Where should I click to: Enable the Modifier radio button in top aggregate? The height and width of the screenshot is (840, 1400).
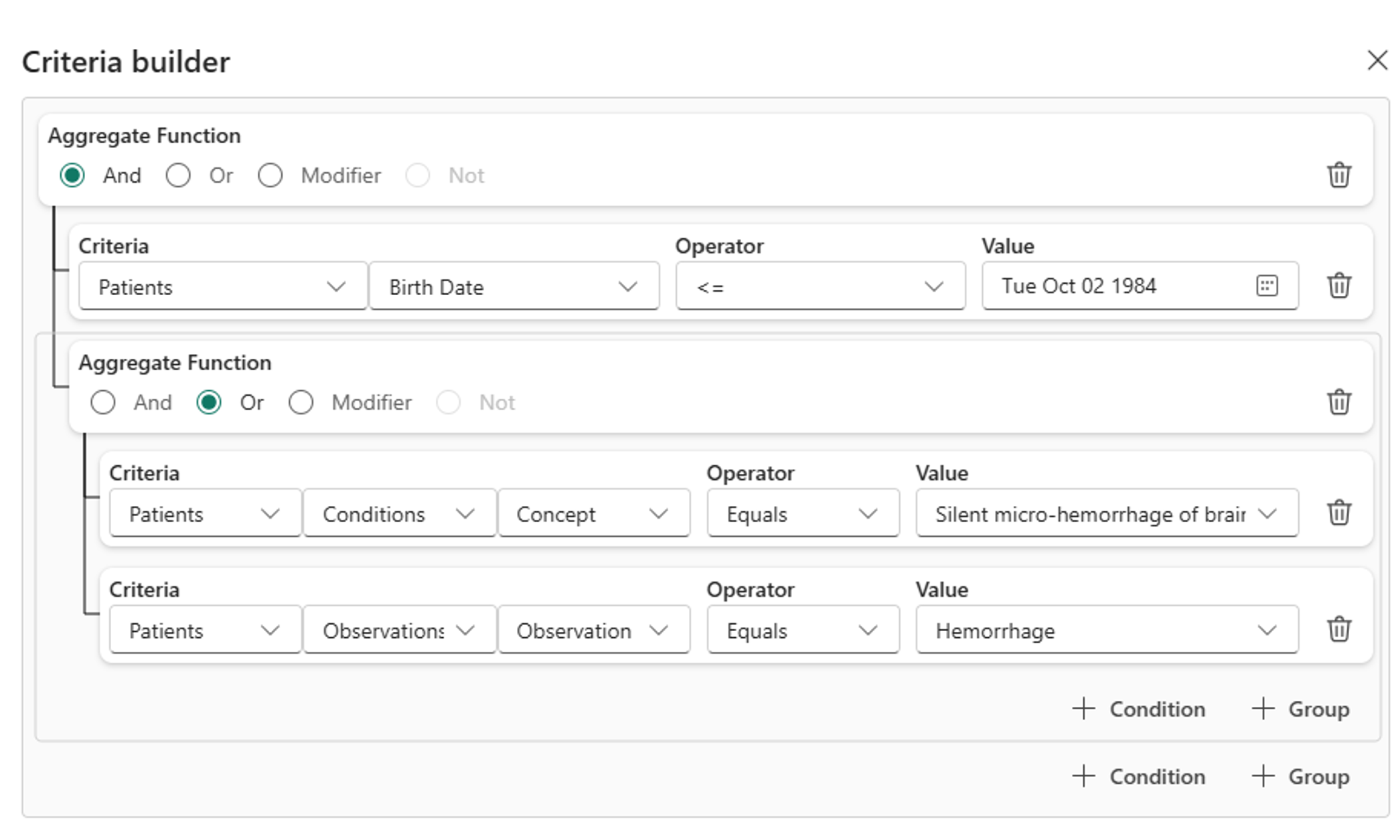coord(270,174)
